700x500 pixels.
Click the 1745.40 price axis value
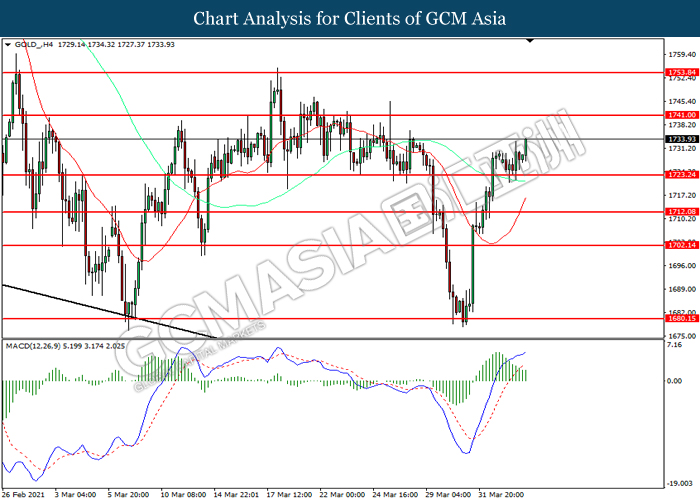(x=682, y=101)
